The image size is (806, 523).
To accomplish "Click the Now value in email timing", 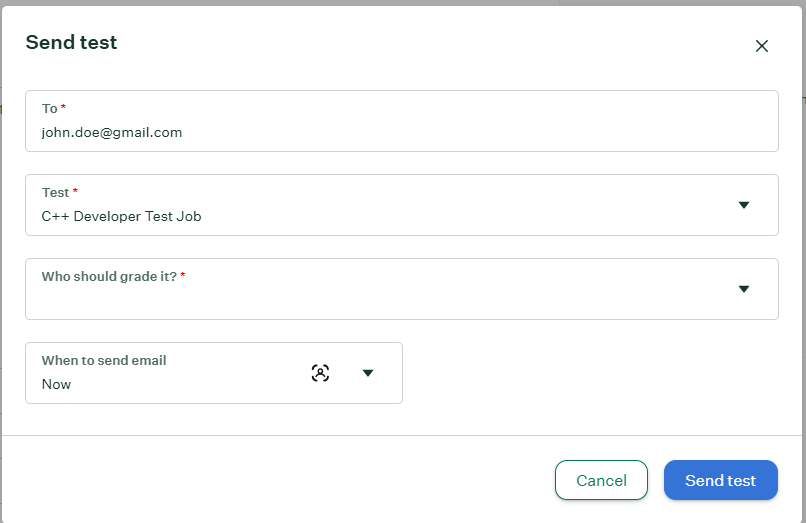I will [56, 384].
